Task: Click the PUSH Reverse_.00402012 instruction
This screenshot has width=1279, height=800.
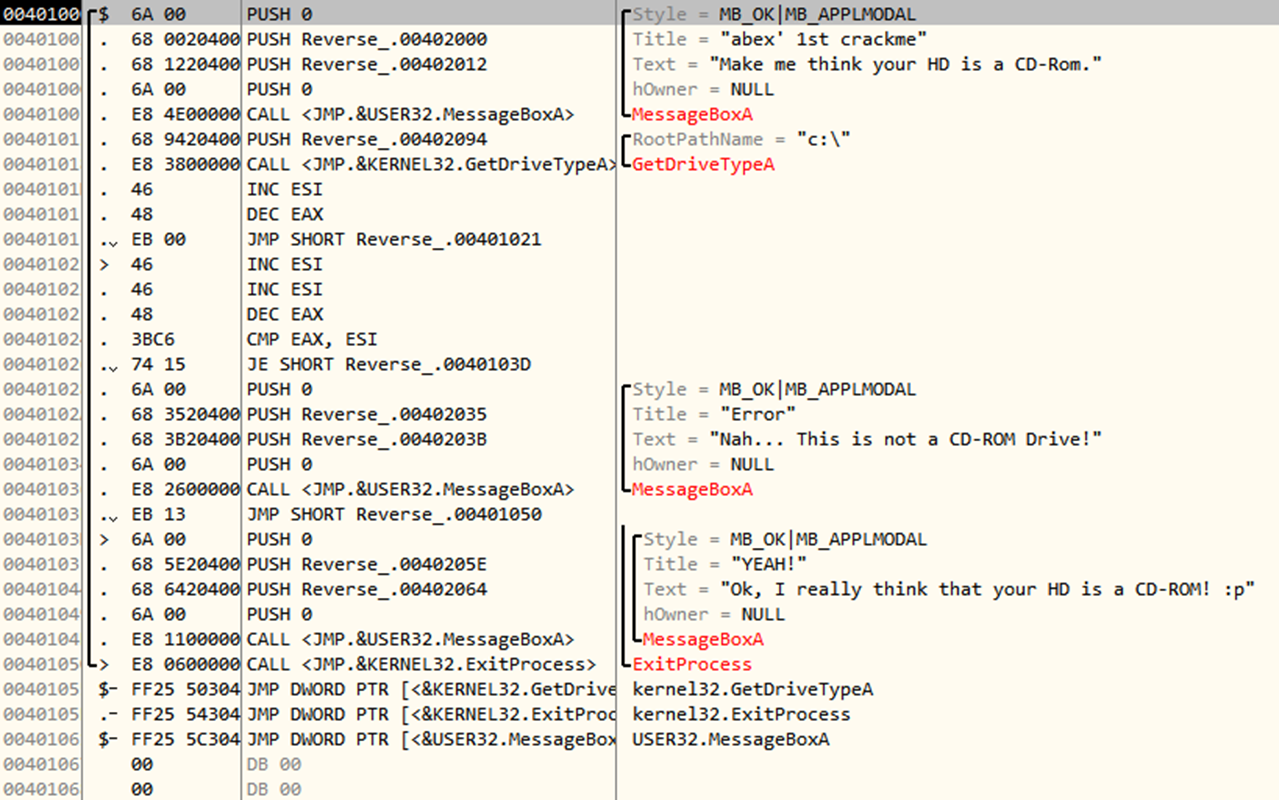Action: [x=367, y=64]
